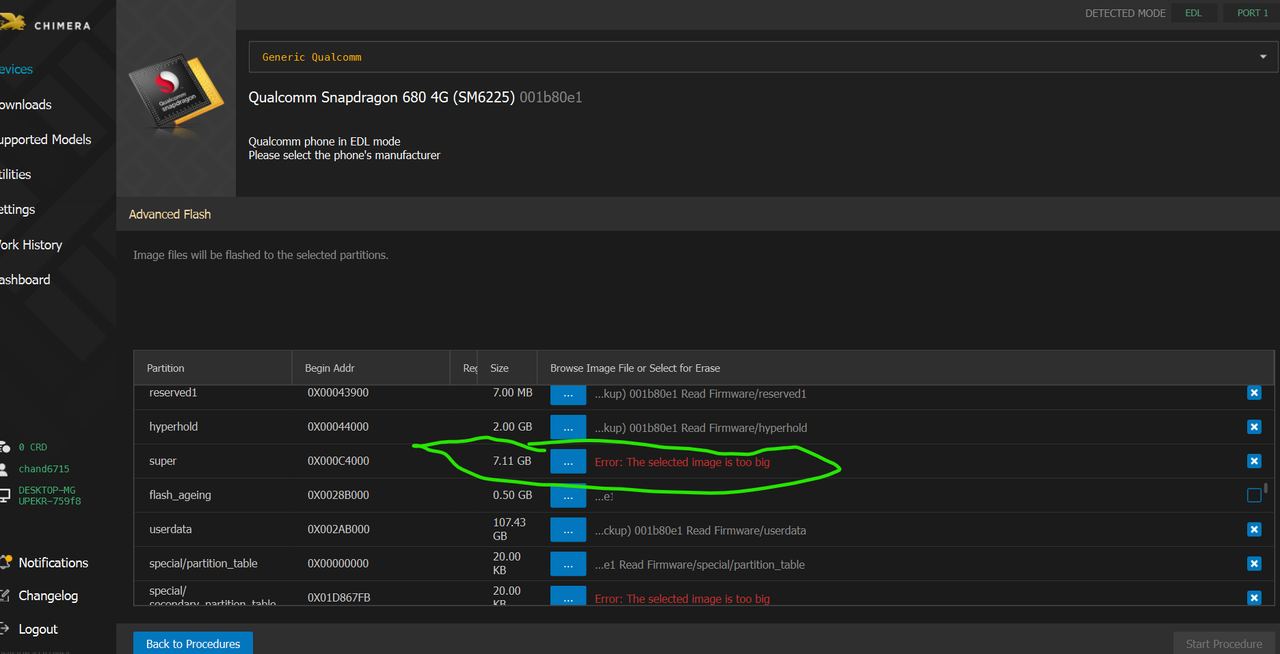
Task: Click the Snapdragon chip device image
Action: tap(176, 98)
